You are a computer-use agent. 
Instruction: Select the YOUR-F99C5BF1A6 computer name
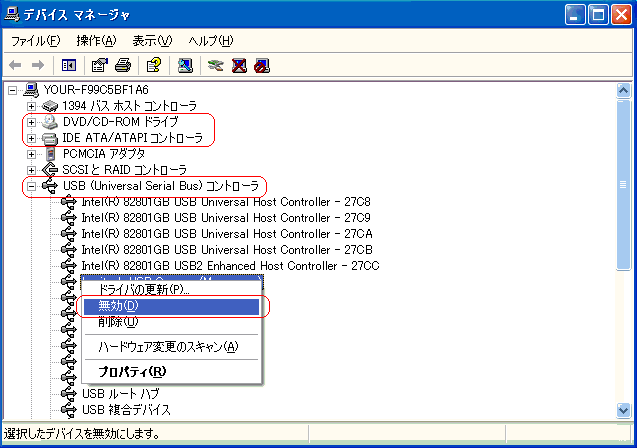(96, 89)
